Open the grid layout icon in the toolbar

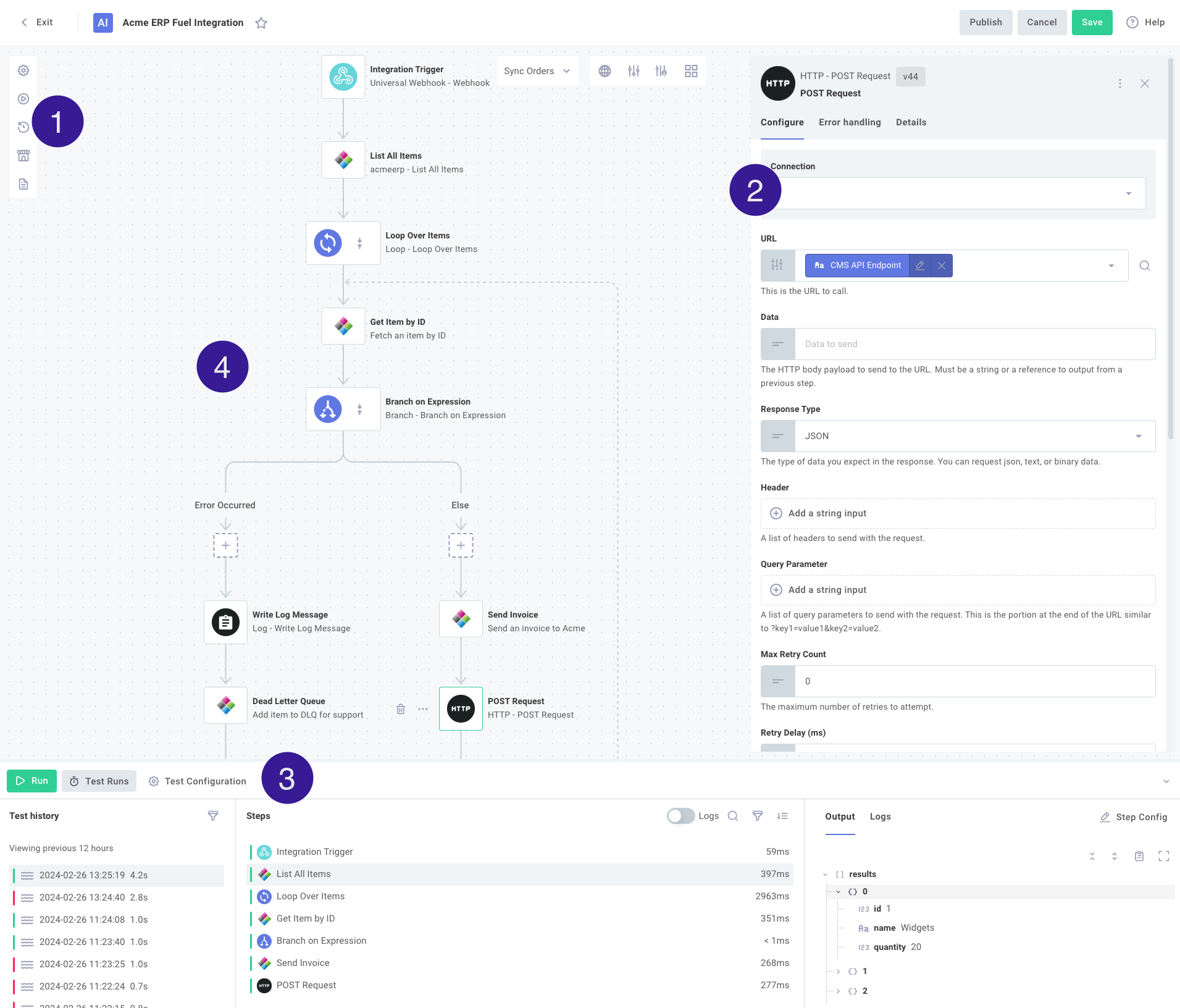(x=691, y=70)
